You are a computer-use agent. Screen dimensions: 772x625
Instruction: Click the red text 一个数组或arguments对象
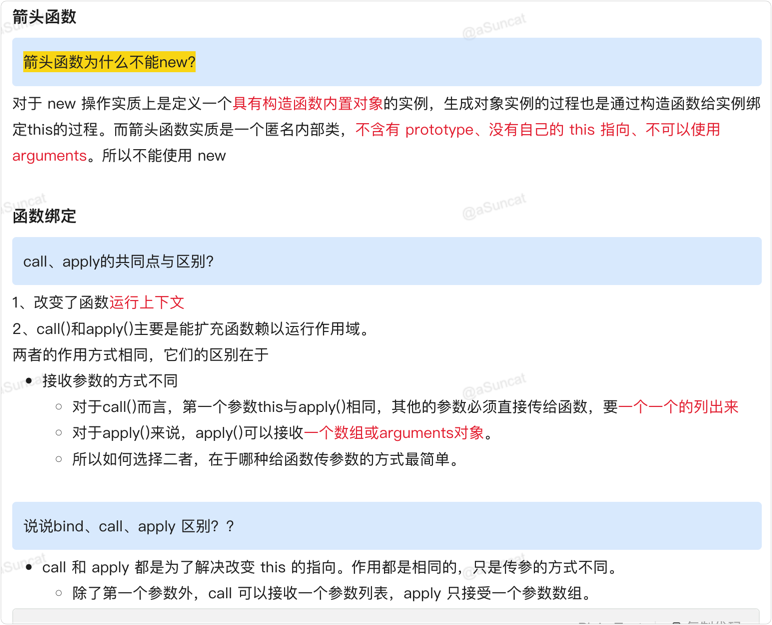pos(394,433)
